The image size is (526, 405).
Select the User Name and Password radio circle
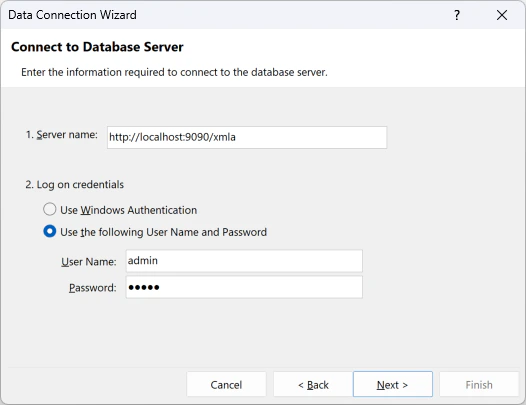(50, 232)
